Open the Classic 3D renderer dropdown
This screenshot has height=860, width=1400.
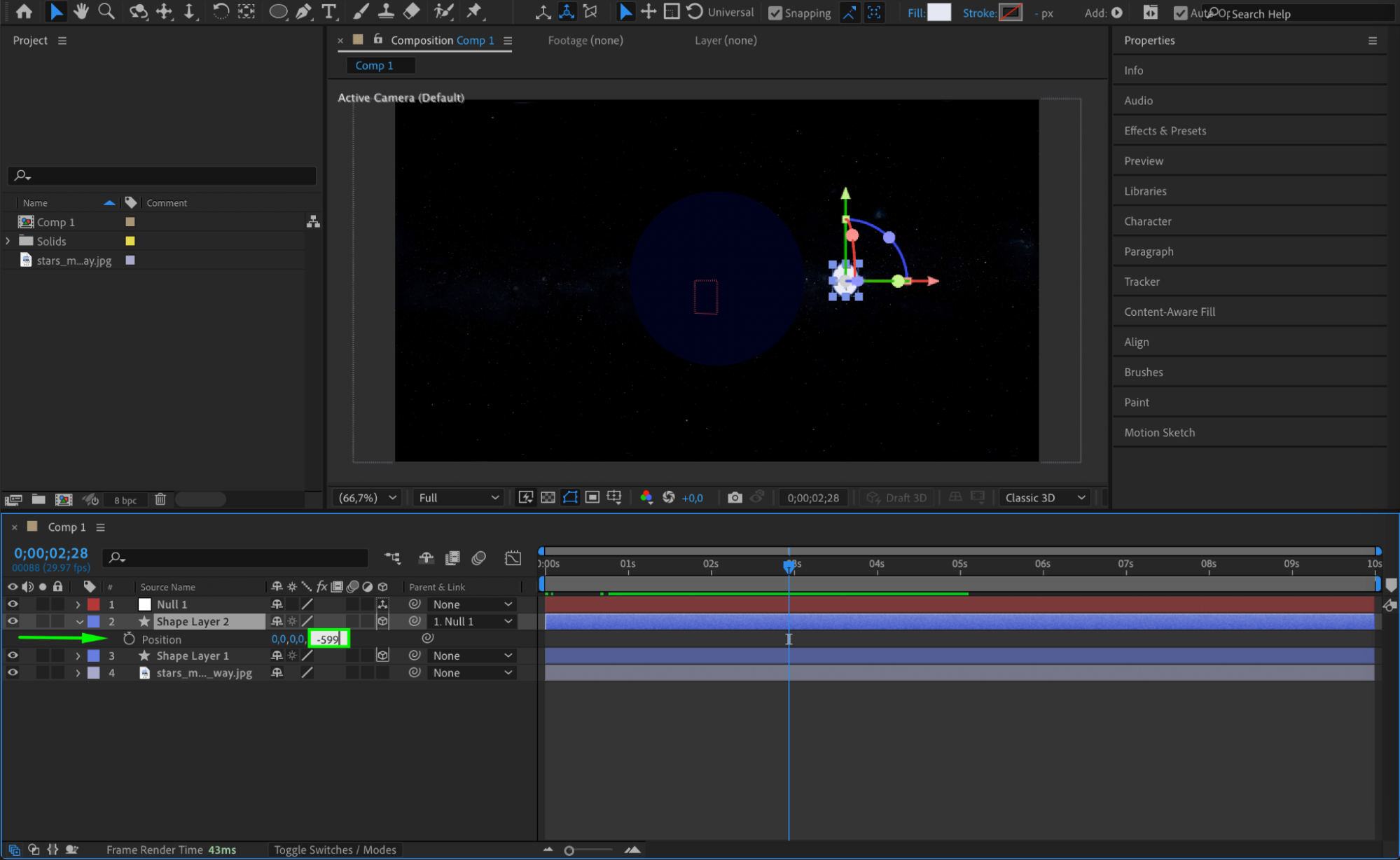click(1045, 497)
